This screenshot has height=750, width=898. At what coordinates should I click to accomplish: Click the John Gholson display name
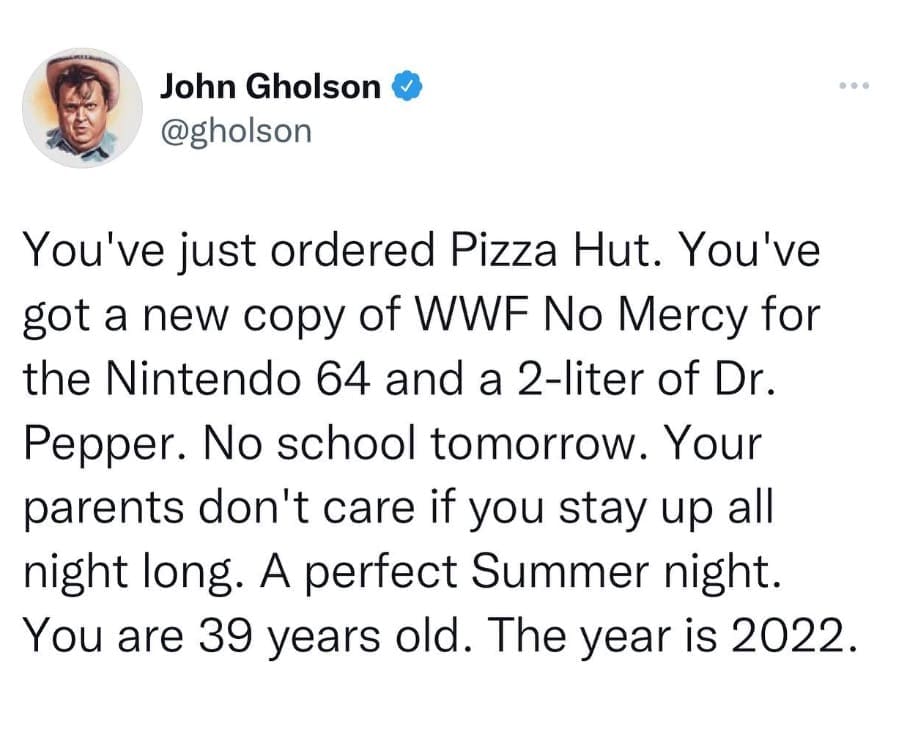point(270,88)
